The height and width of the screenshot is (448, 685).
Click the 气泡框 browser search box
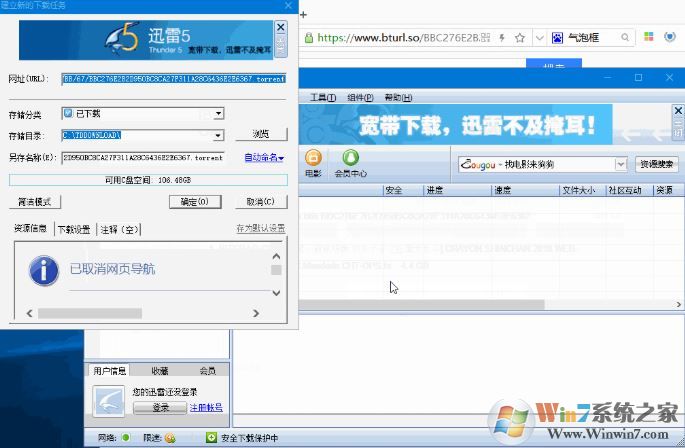(x=593, y=38)
